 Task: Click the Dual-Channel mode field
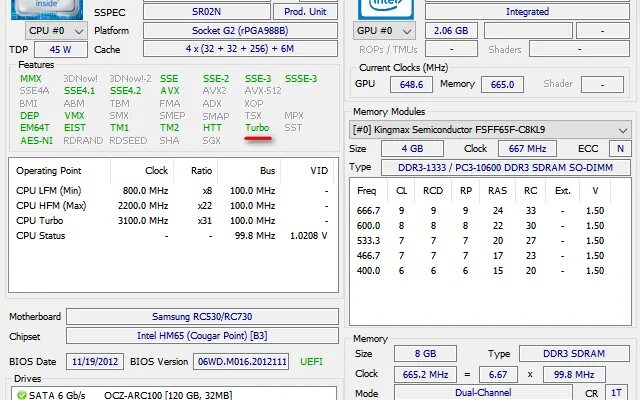click(x=483, y=393)
